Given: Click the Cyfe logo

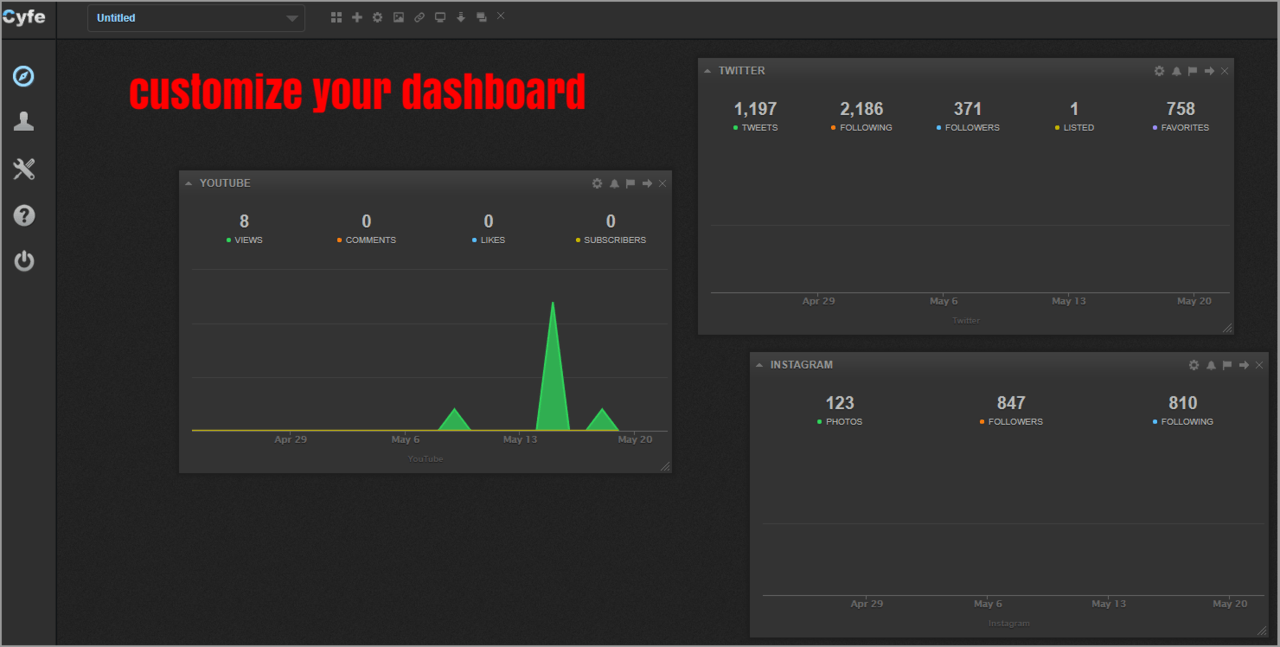Looking at the screenshot, I should [24, 17].
